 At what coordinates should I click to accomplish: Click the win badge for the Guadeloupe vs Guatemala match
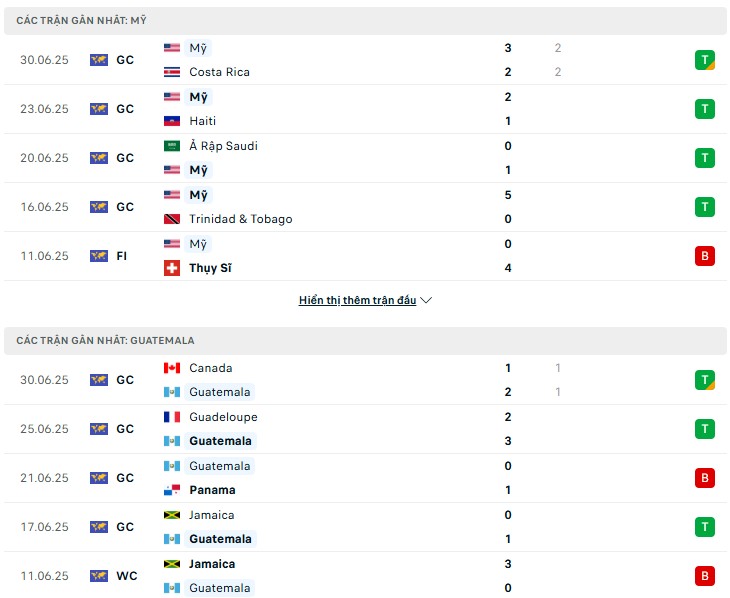(704, 429)
